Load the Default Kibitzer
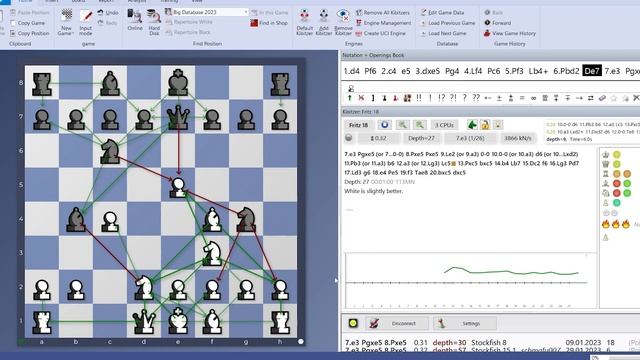The height and width of the screenshot is (360, 640). 304,22
